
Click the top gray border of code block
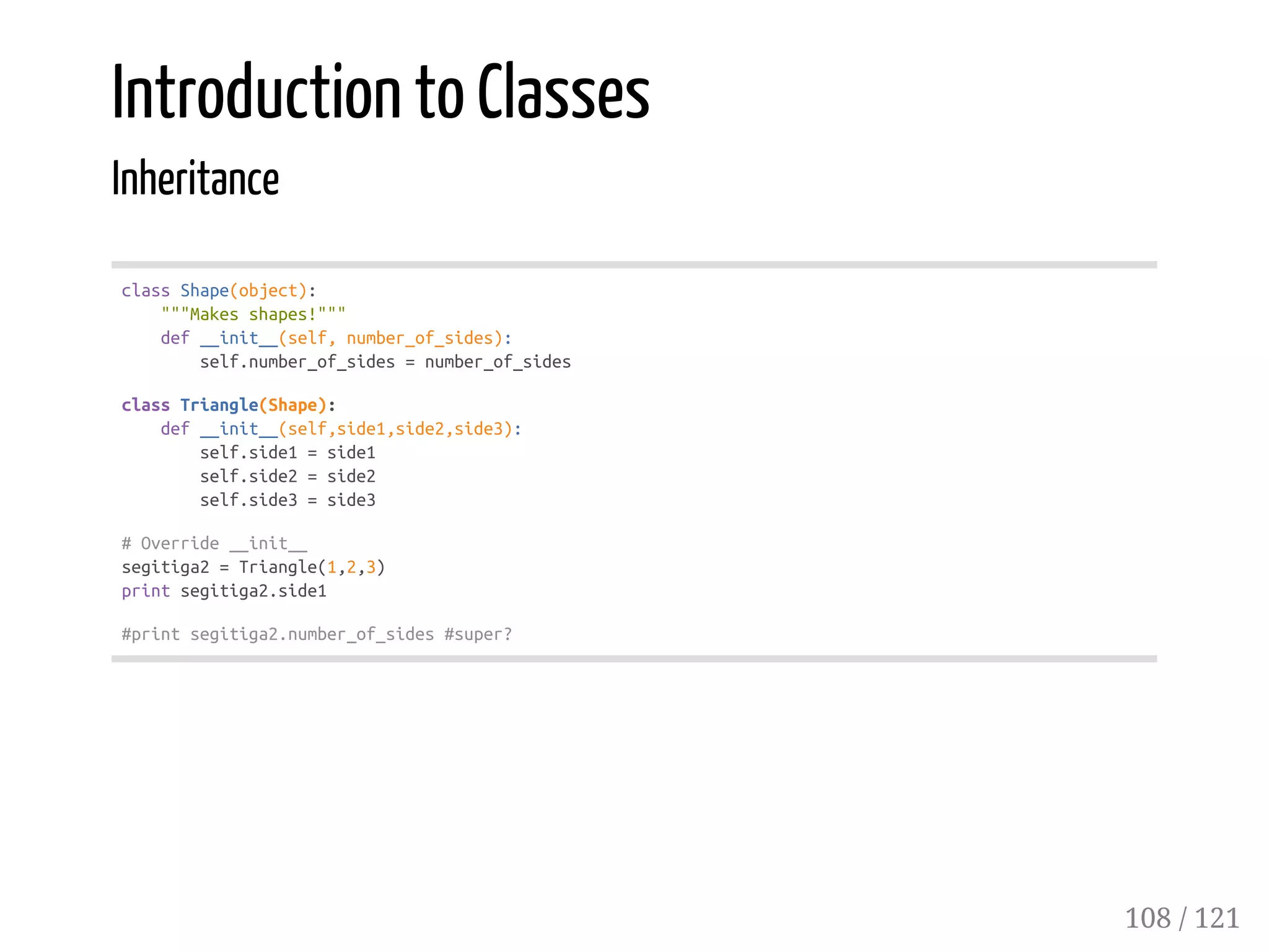pyautogui.click(x=633, y=265)
